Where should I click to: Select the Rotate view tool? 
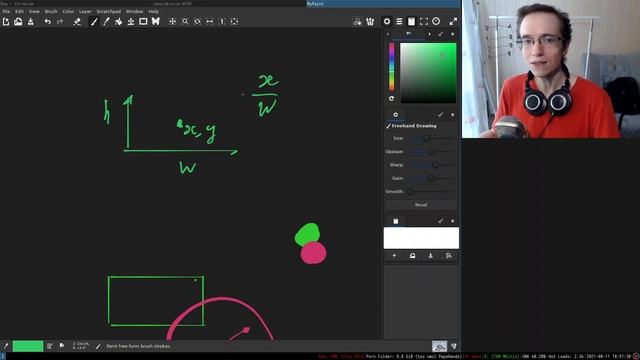(x=197, y=22)
